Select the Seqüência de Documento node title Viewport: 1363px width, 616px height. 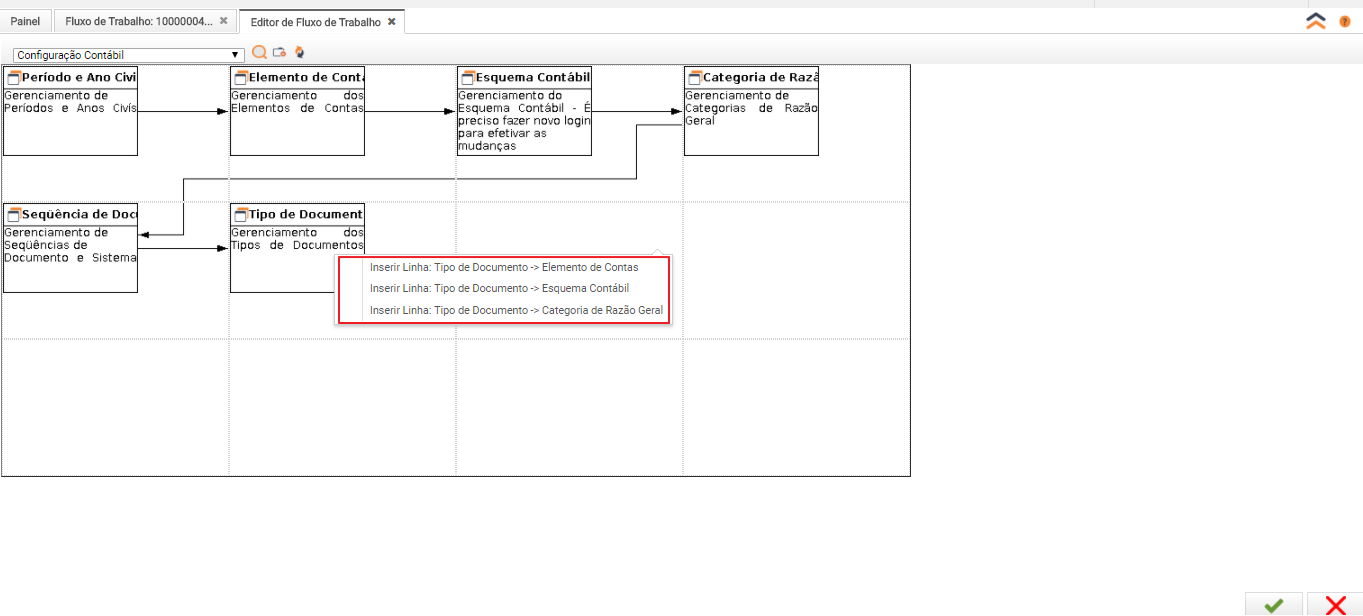[x=79, y=214]
